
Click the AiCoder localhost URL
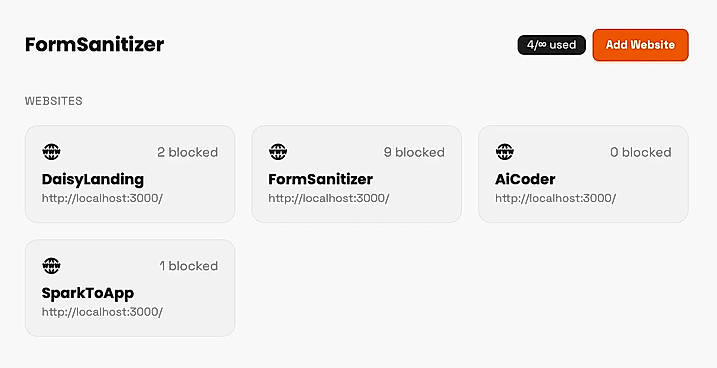(x=556, y=198)
